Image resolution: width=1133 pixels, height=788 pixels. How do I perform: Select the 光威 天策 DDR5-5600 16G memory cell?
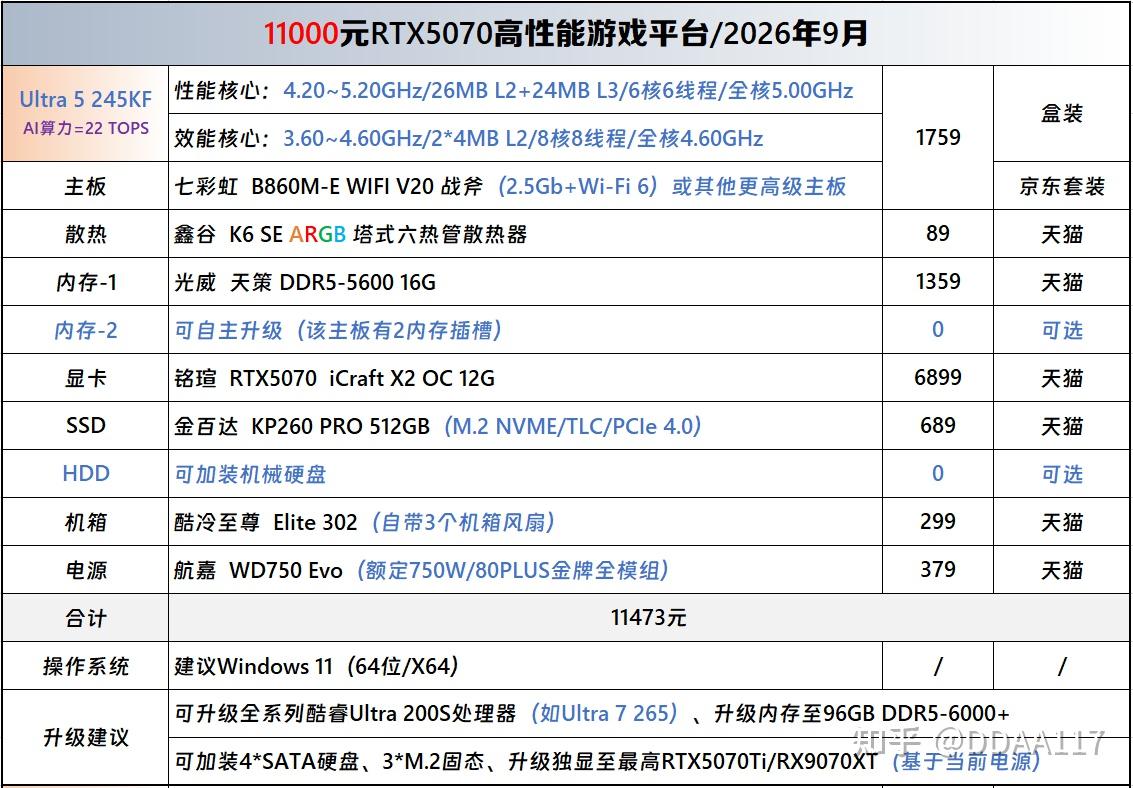tap(525, 282)
